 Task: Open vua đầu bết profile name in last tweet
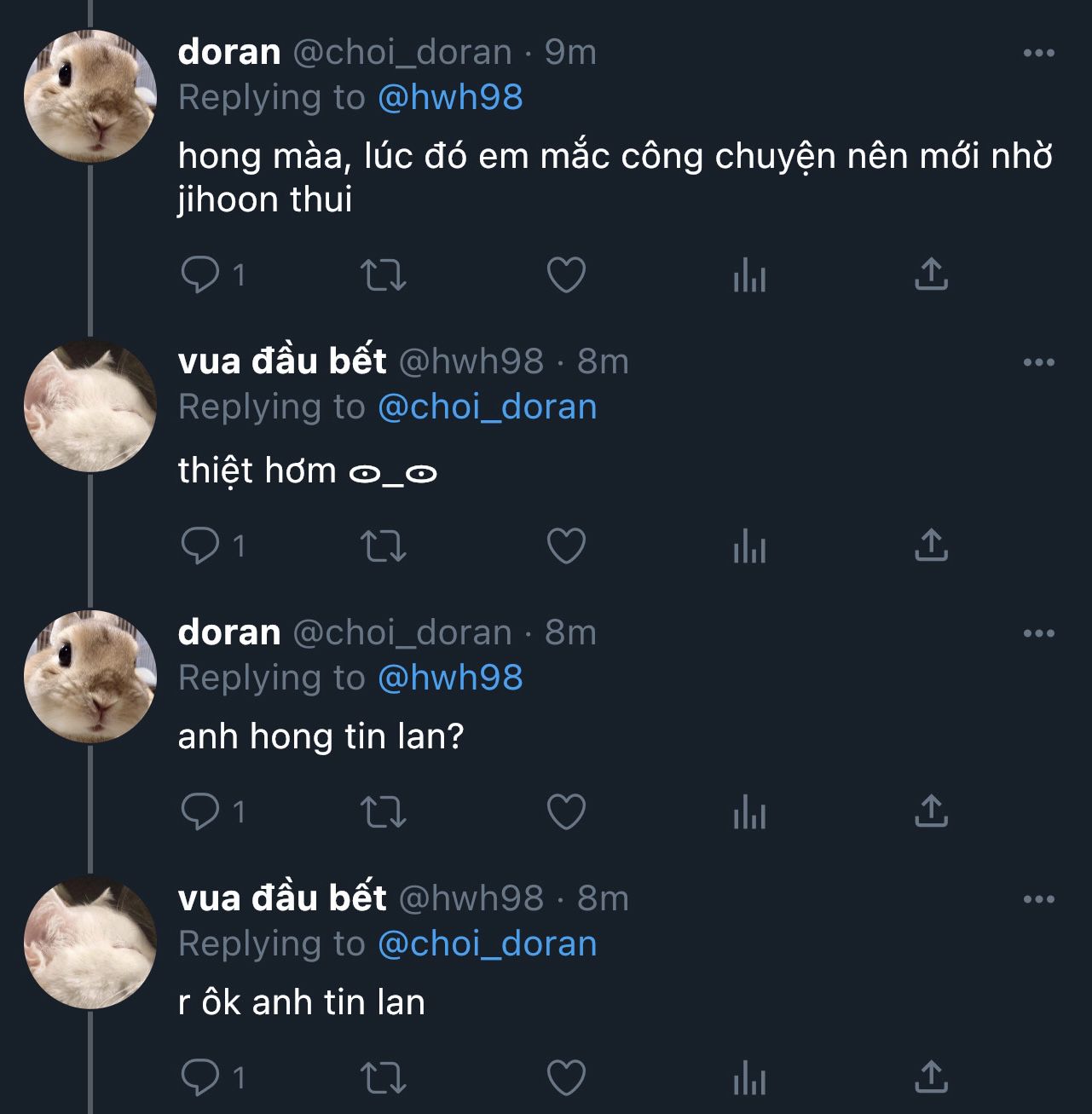(x=282, y=898)
